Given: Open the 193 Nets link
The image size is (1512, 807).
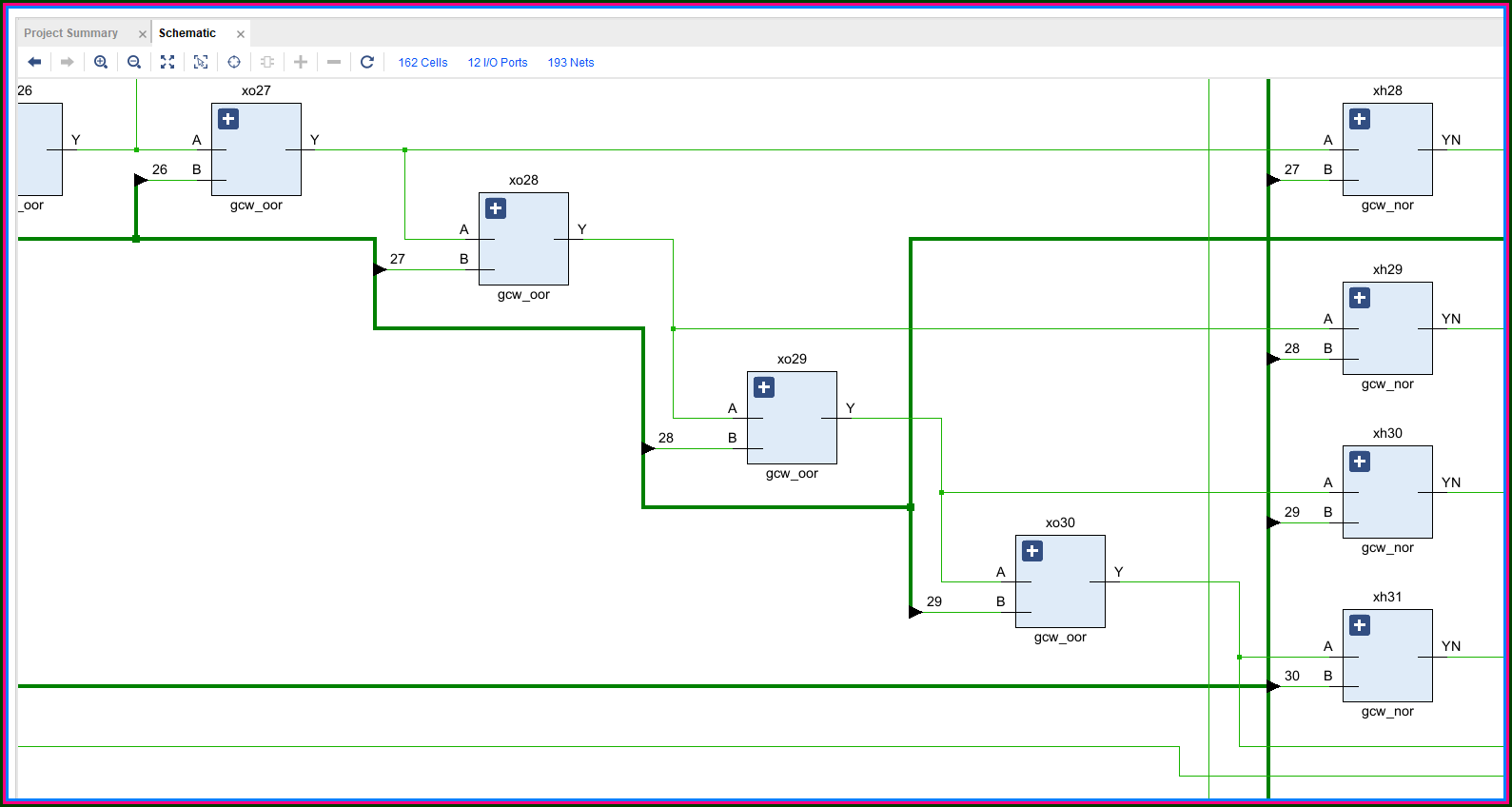Looking at the screenshot, I should pyautogui.click(x=571, y=63).
